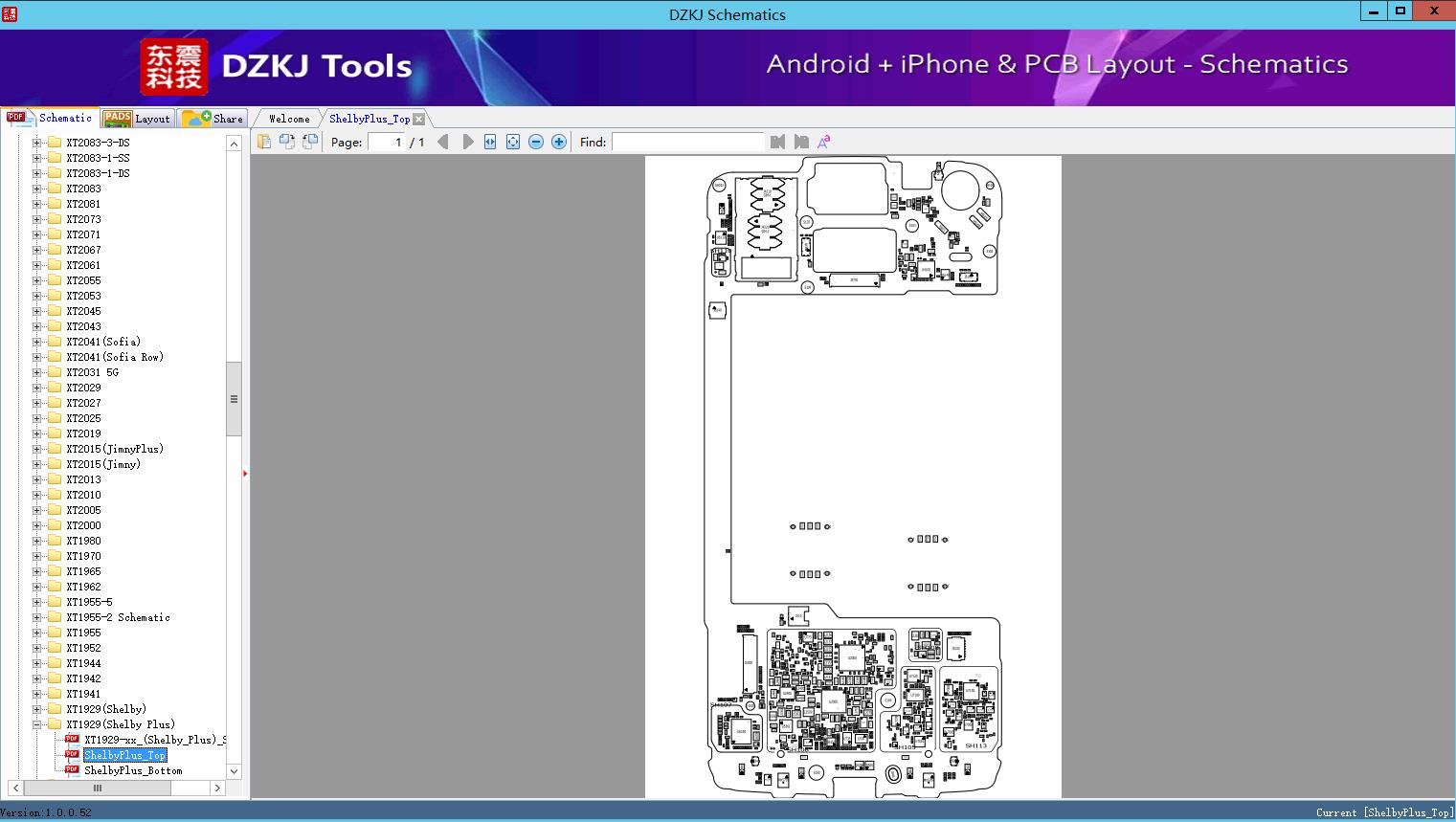1456x822 pixels.
Task: Click the DZKJ app icon in title bar
Action: pos(10,13)
